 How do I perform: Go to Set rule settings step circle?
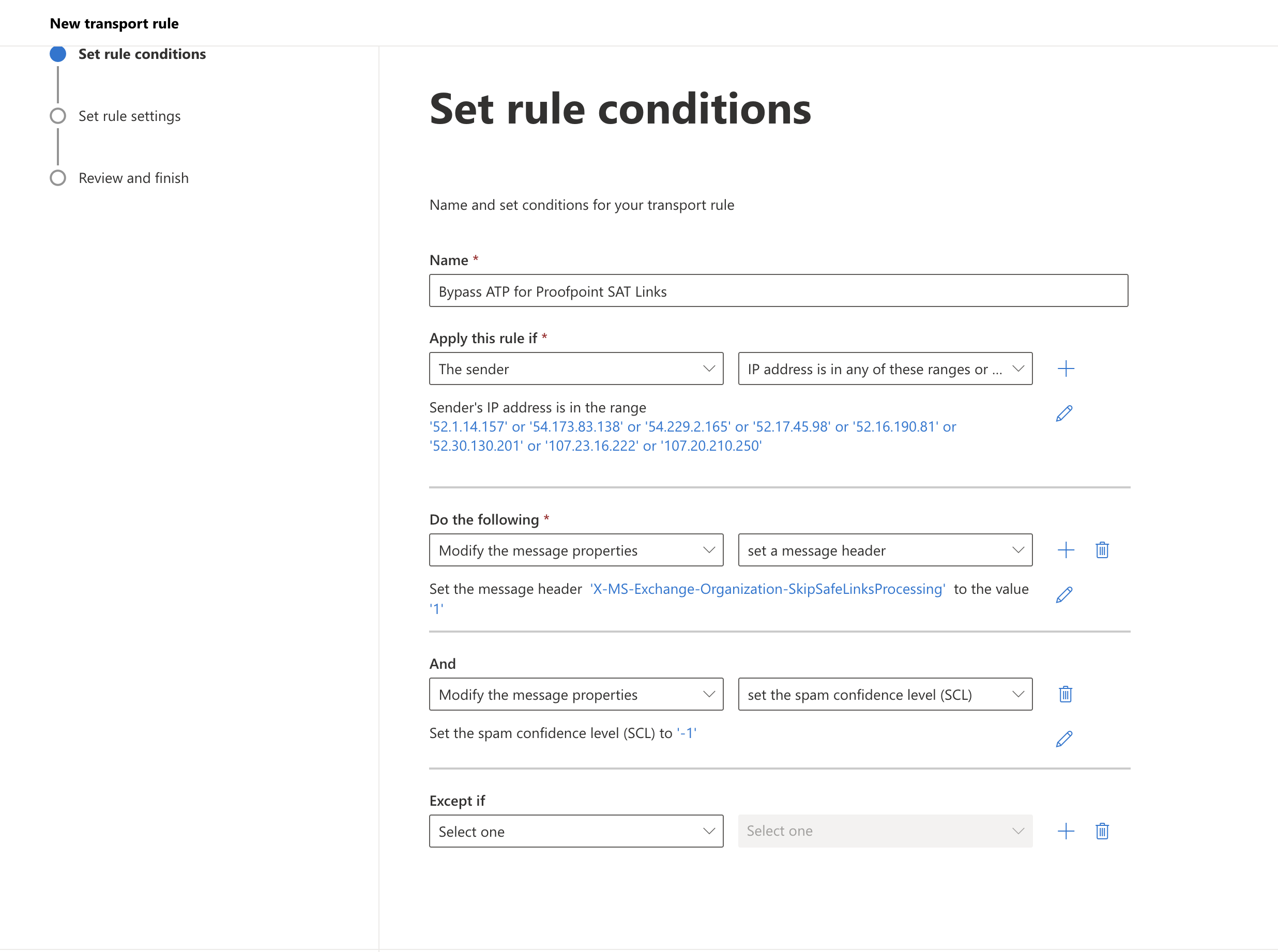(58, 116)
